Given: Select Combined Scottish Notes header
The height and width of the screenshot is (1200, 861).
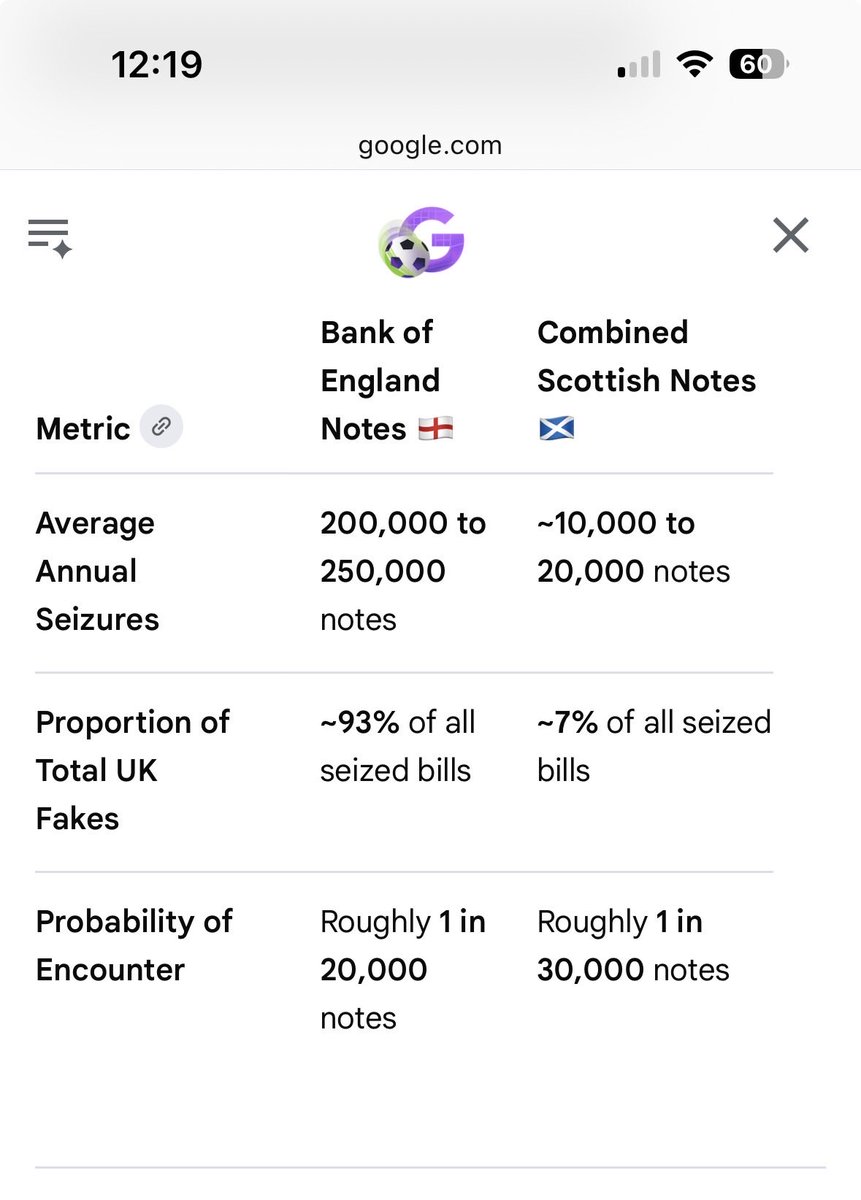Looking at the screenshot, I should (x=647, y=380).
